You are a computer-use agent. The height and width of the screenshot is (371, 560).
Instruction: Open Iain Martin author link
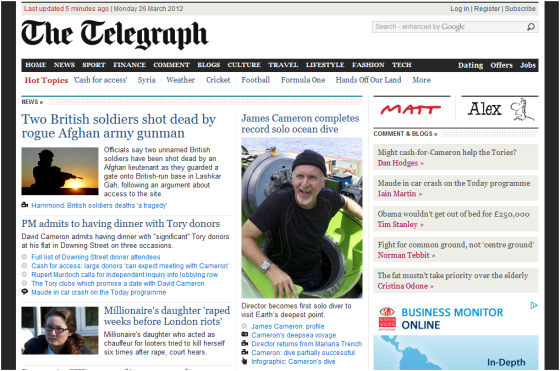pos(400,194)
